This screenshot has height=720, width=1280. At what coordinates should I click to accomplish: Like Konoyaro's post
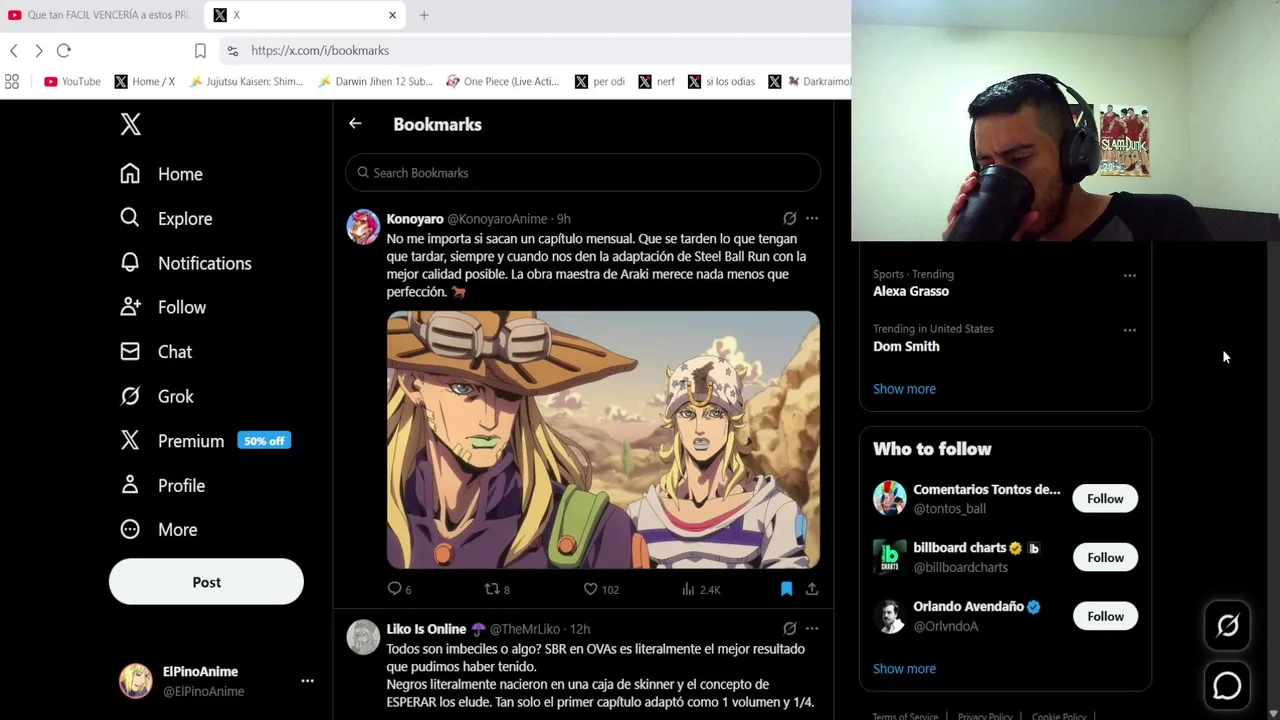[x=601, y=589]
